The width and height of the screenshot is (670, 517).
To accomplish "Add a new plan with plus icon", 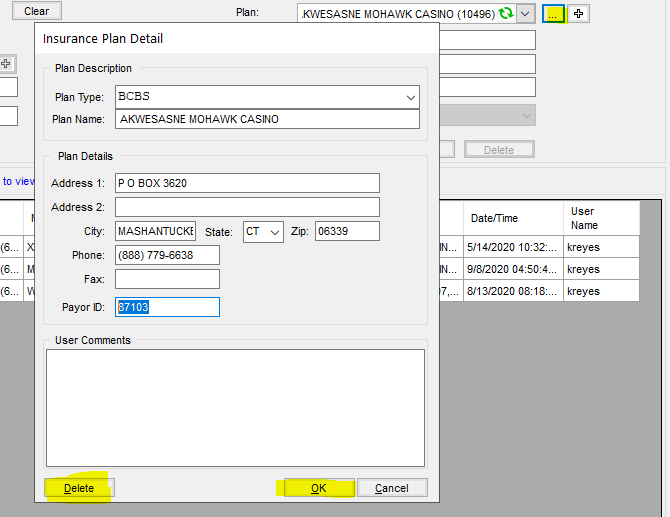I will pos(579,14).
